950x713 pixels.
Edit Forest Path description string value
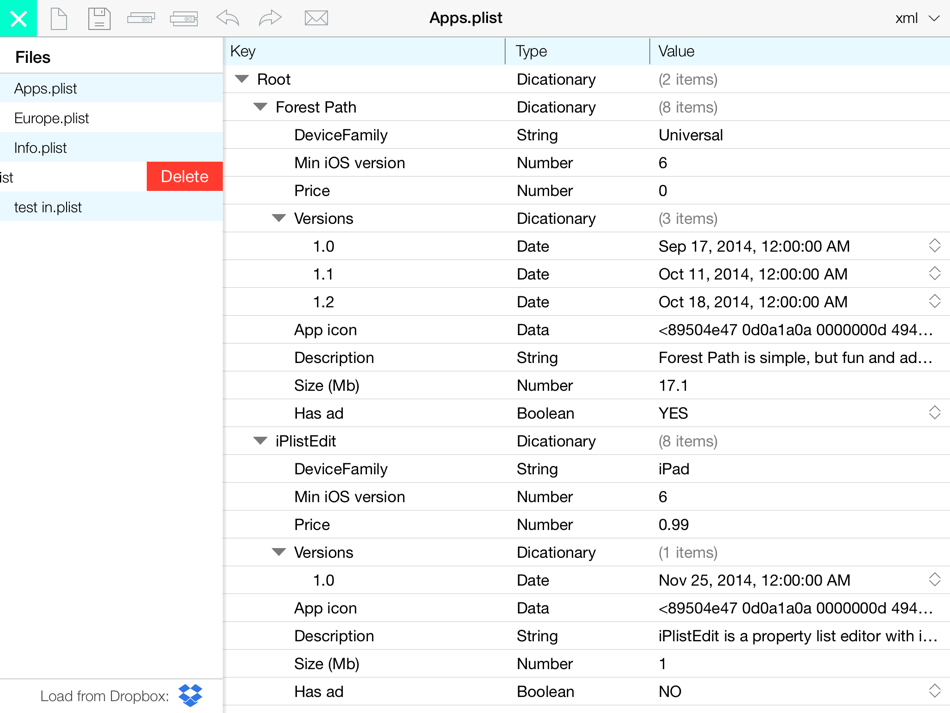pyautogui.click(x=795, y=357)
